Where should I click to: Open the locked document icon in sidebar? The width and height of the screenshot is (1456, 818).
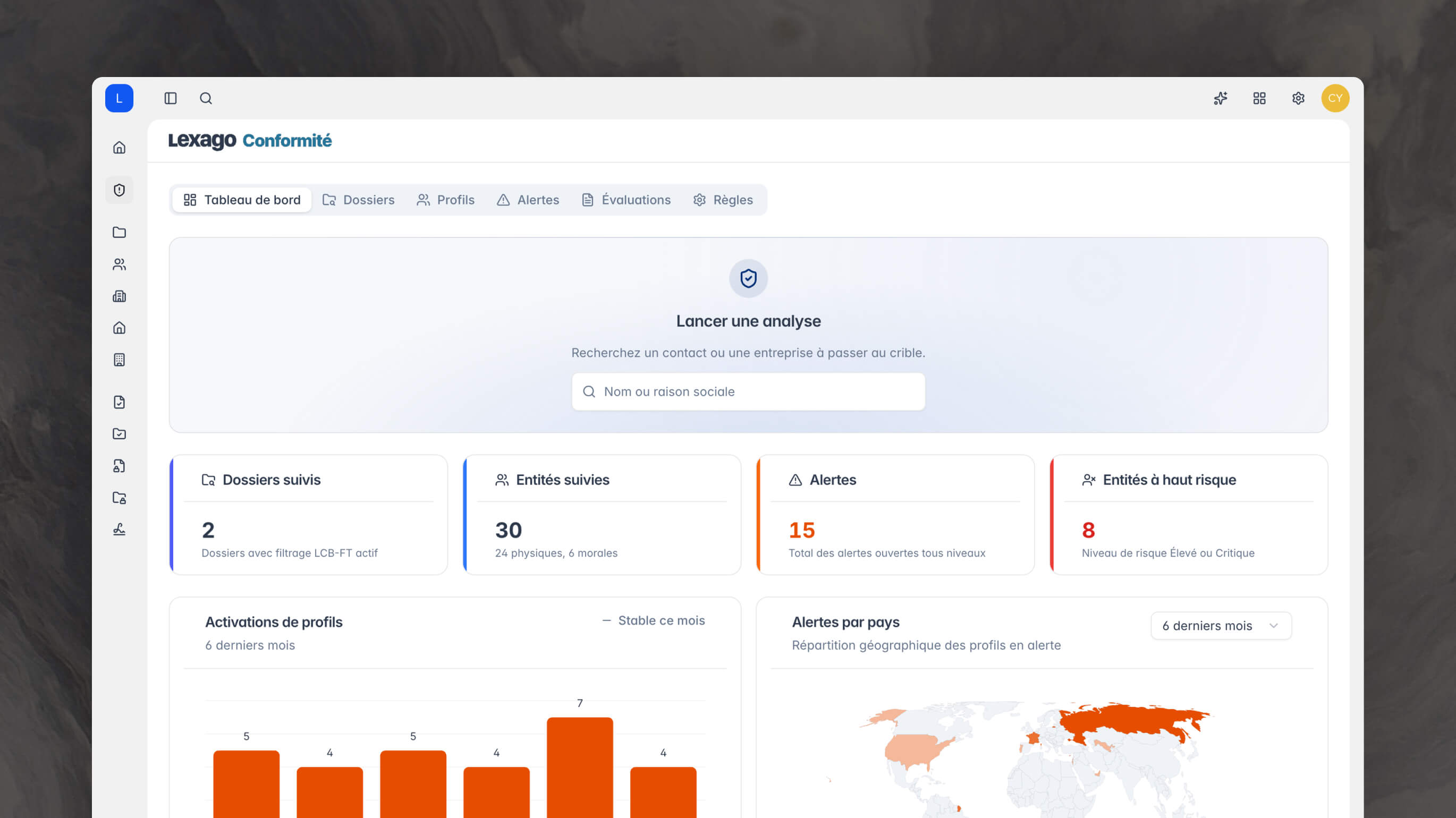pos(119,466)
